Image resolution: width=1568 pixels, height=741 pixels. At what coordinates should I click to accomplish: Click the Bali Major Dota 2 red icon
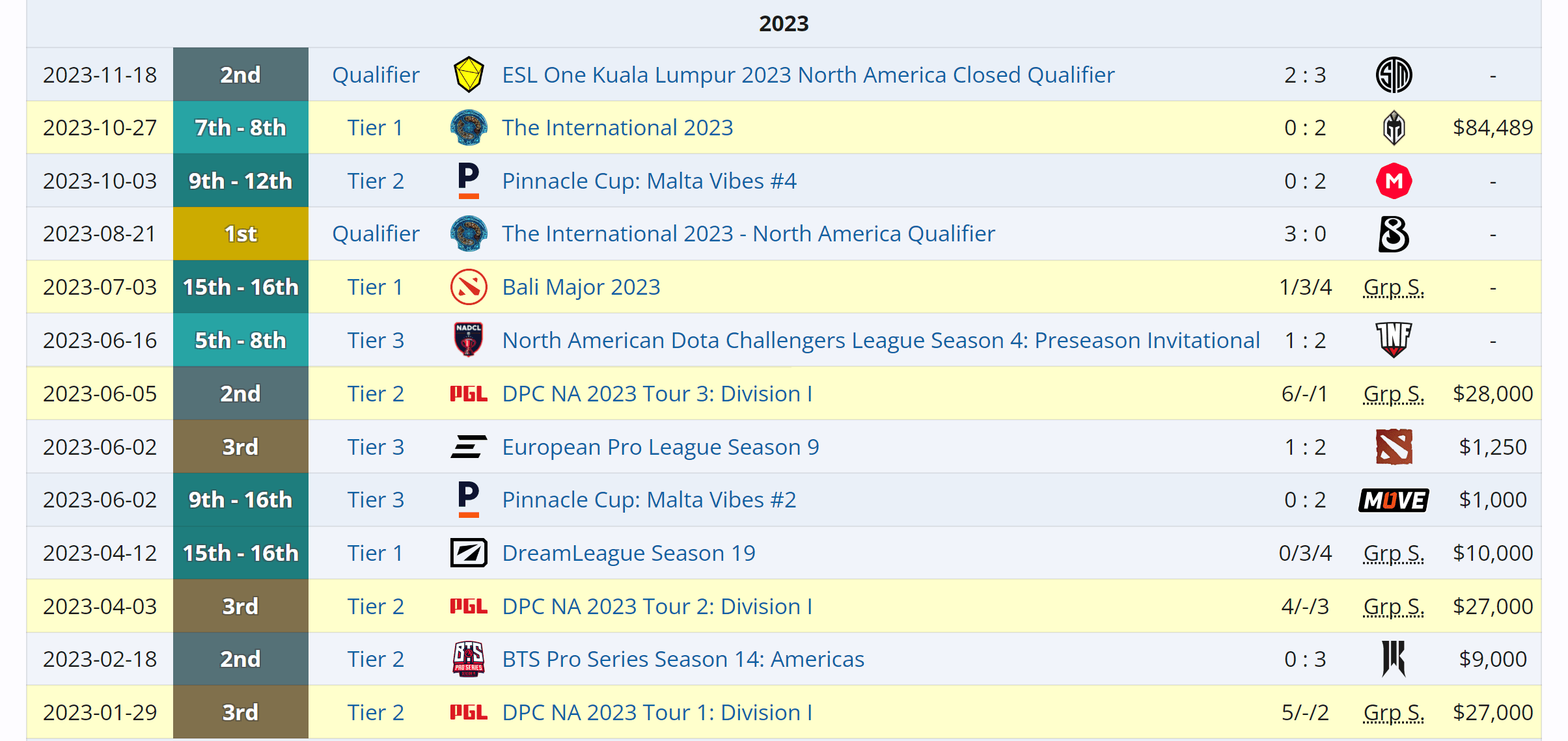468,287
